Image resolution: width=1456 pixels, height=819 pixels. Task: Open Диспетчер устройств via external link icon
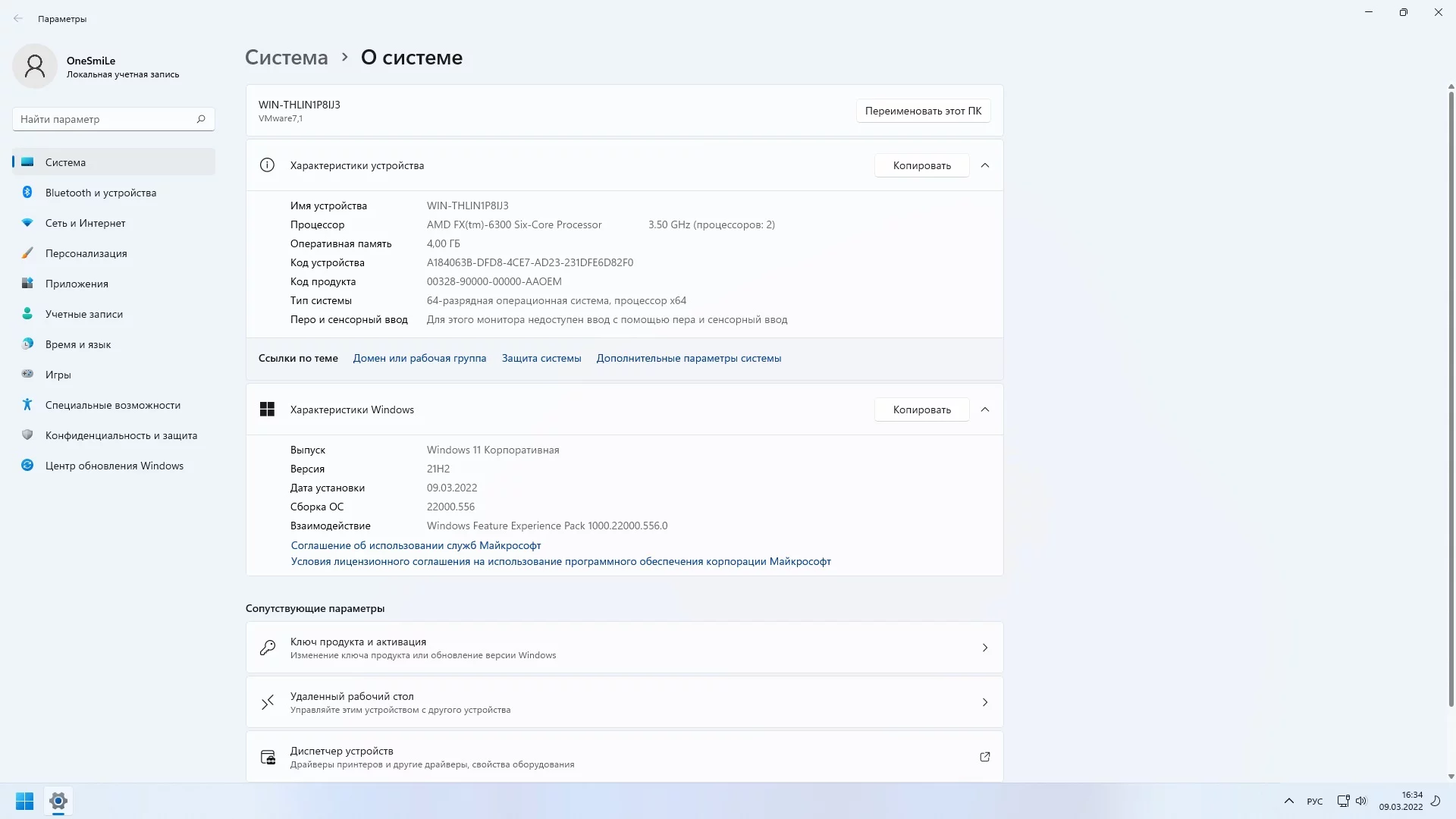pyautogui.click(x=984, y=757)
